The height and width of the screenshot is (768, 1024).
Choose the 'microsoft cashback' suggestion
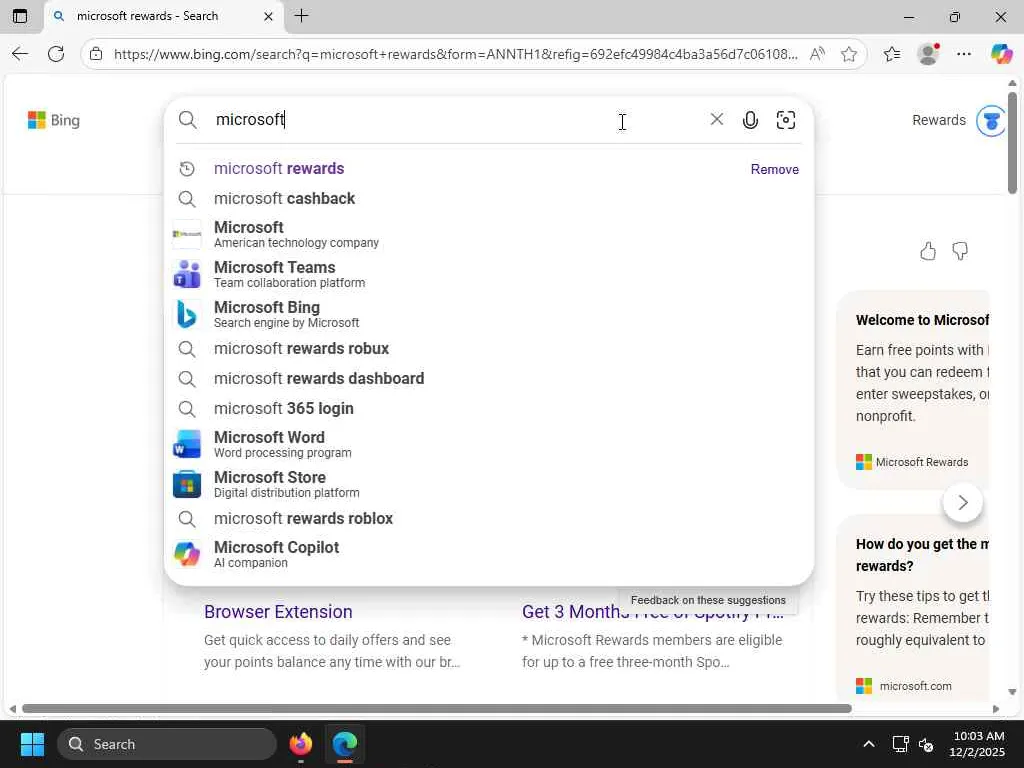[489, 199]
